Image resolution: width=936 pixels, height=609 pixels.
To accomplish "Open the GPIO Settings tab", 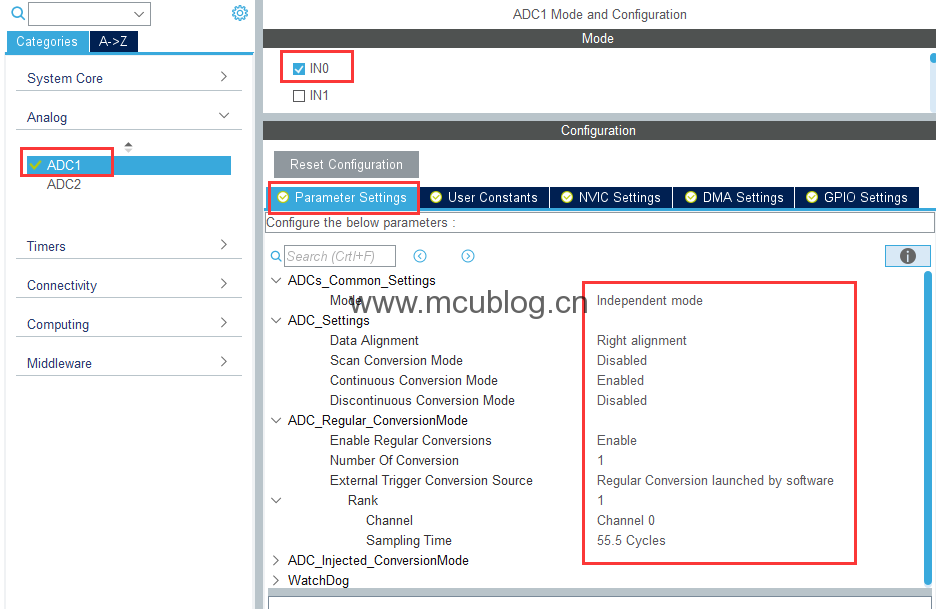I will coord(857,198).
